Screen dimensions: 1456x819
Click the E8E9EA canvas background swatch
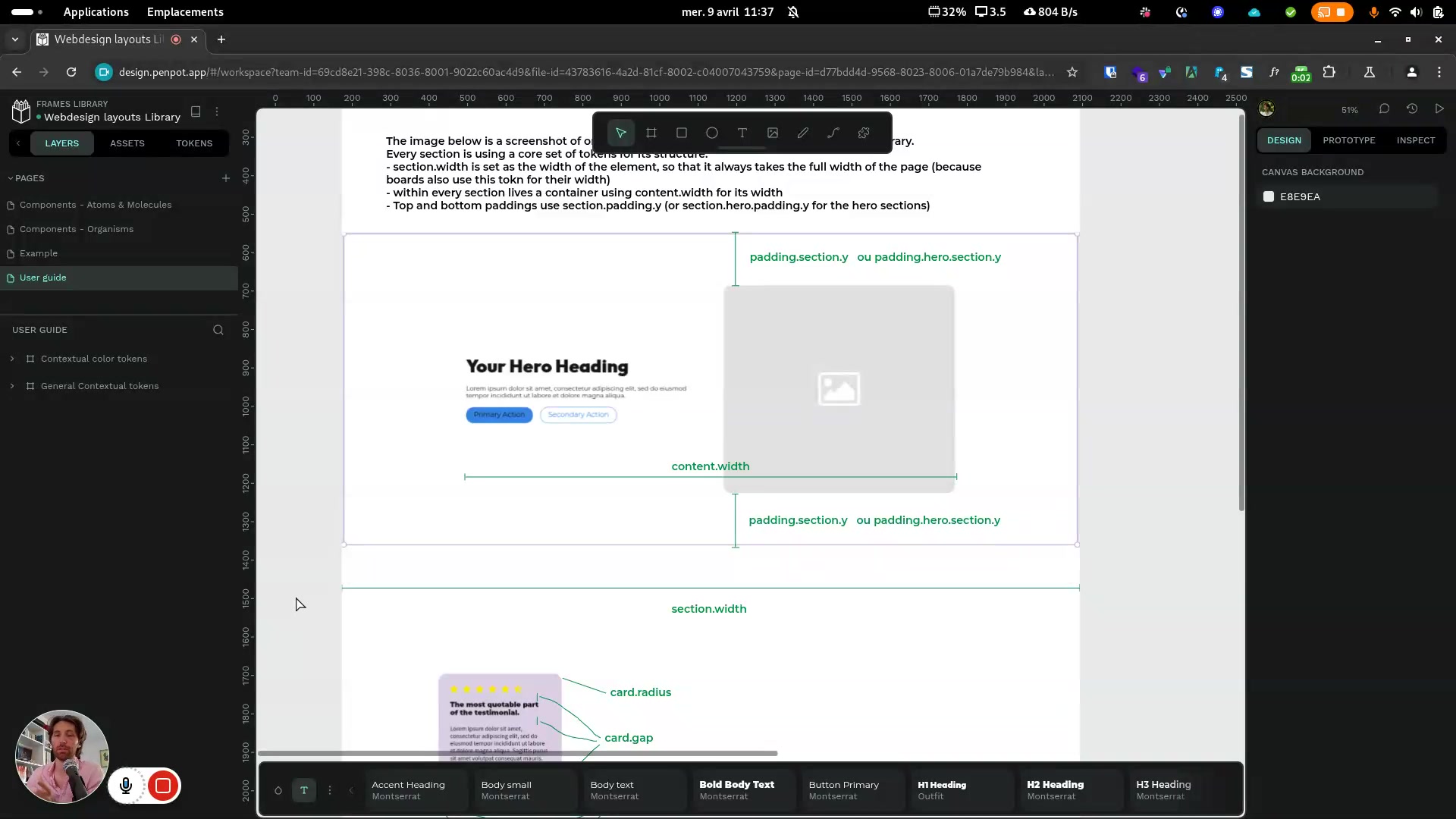1269,196
